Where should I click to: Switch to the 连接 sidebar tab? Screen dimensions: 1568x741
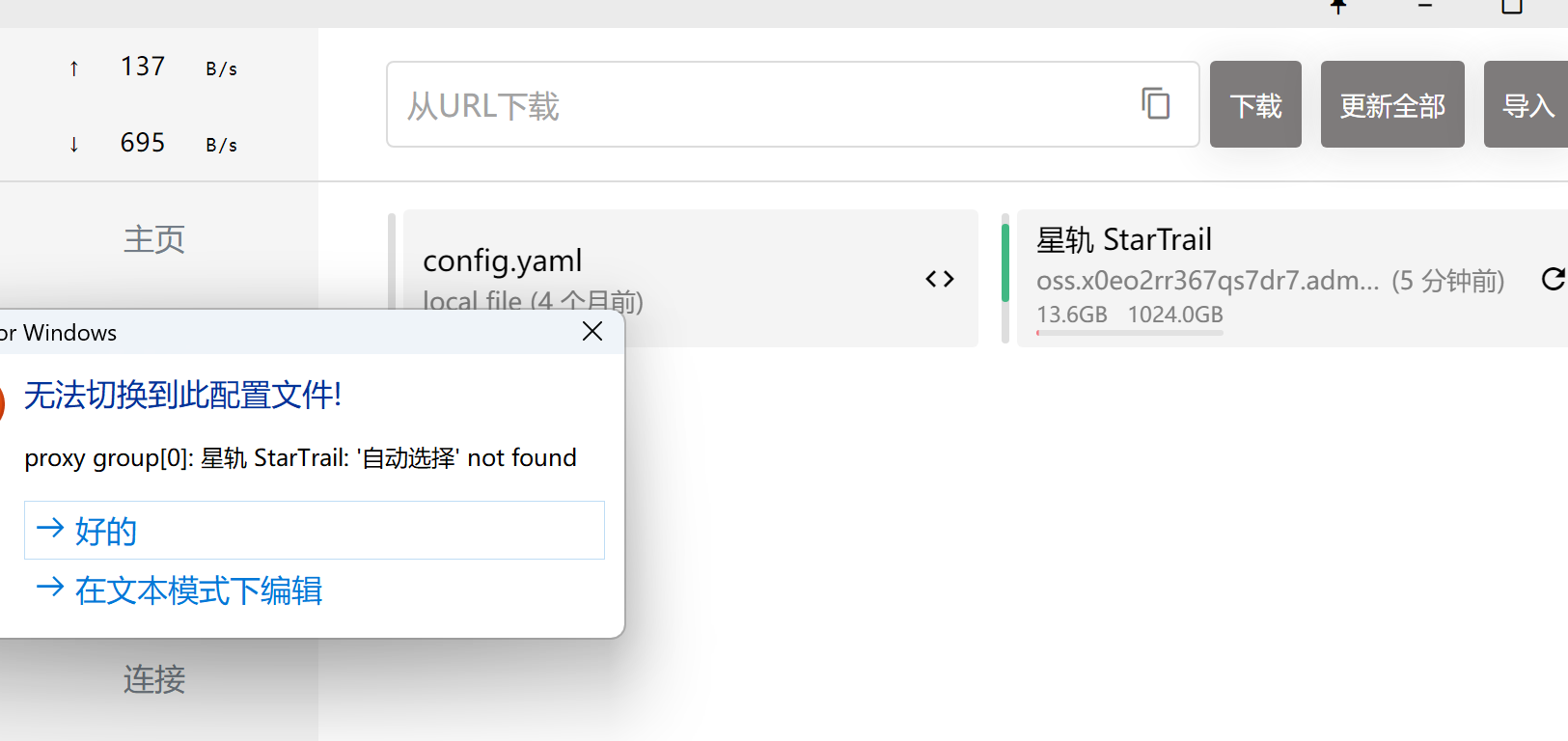[x=154, y=679]
